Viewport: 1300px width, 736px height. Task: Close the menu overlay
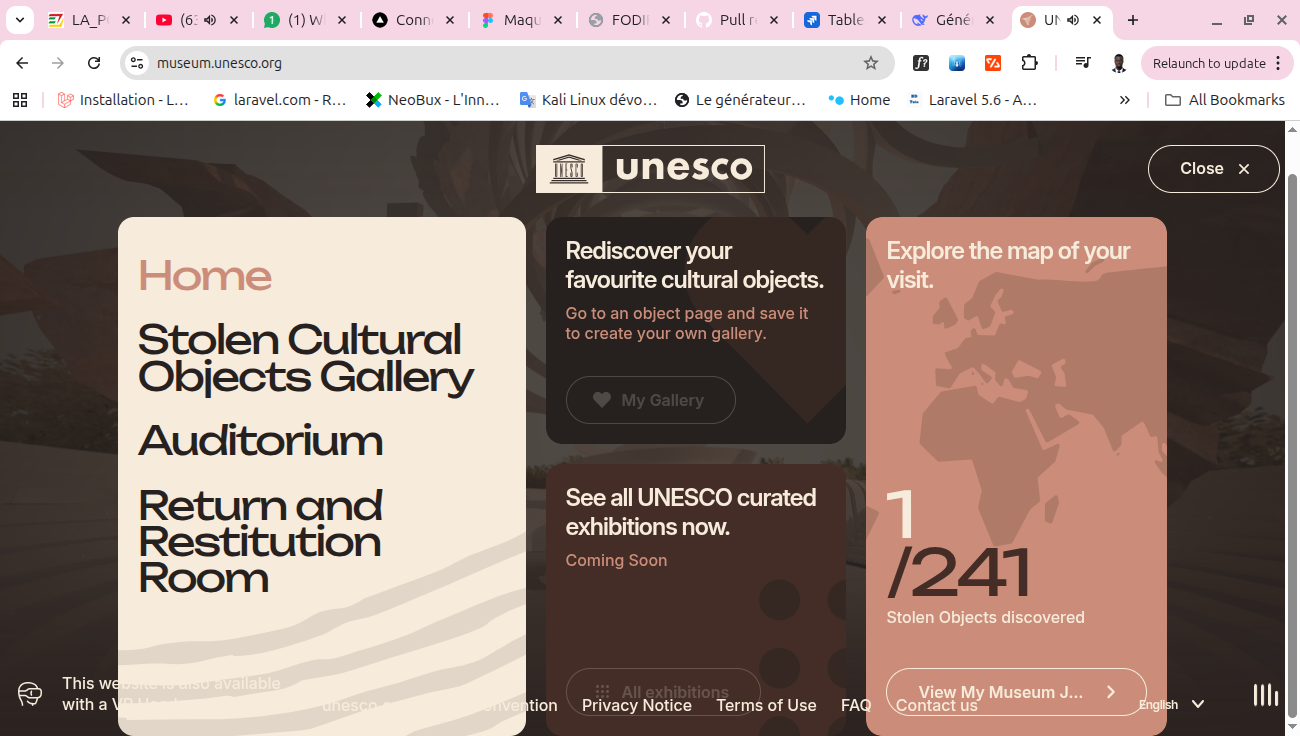pos(1213,169)
